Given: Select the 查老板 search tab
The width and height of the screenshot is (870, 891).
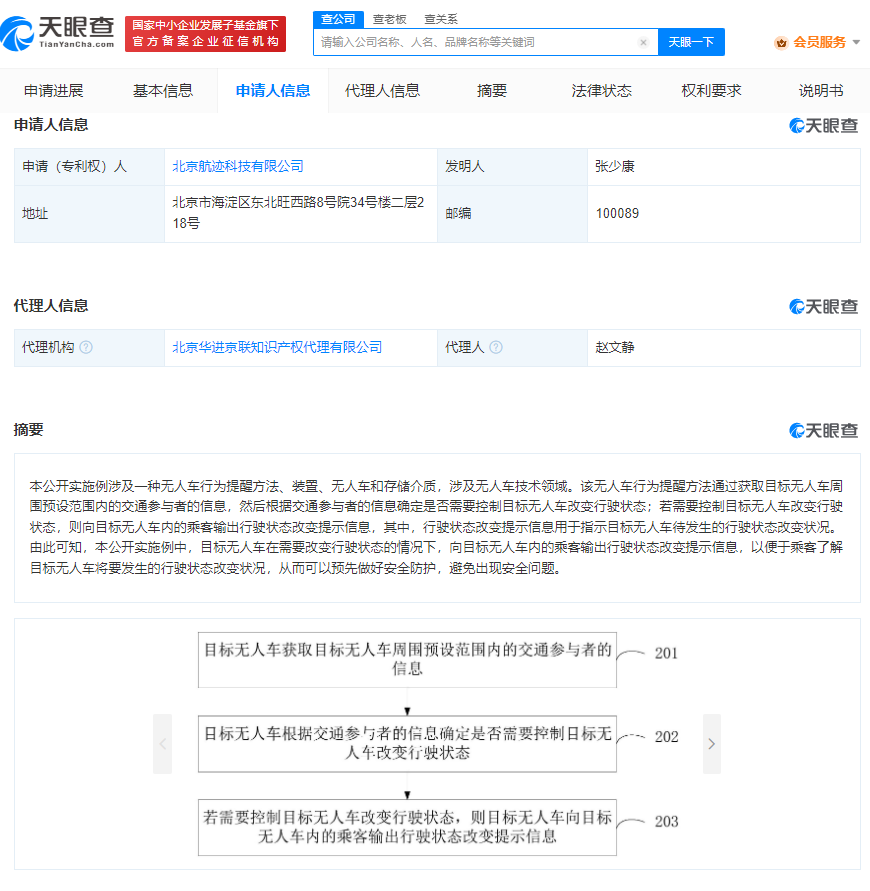Looking at the screenshot, I should pos(389,19).
